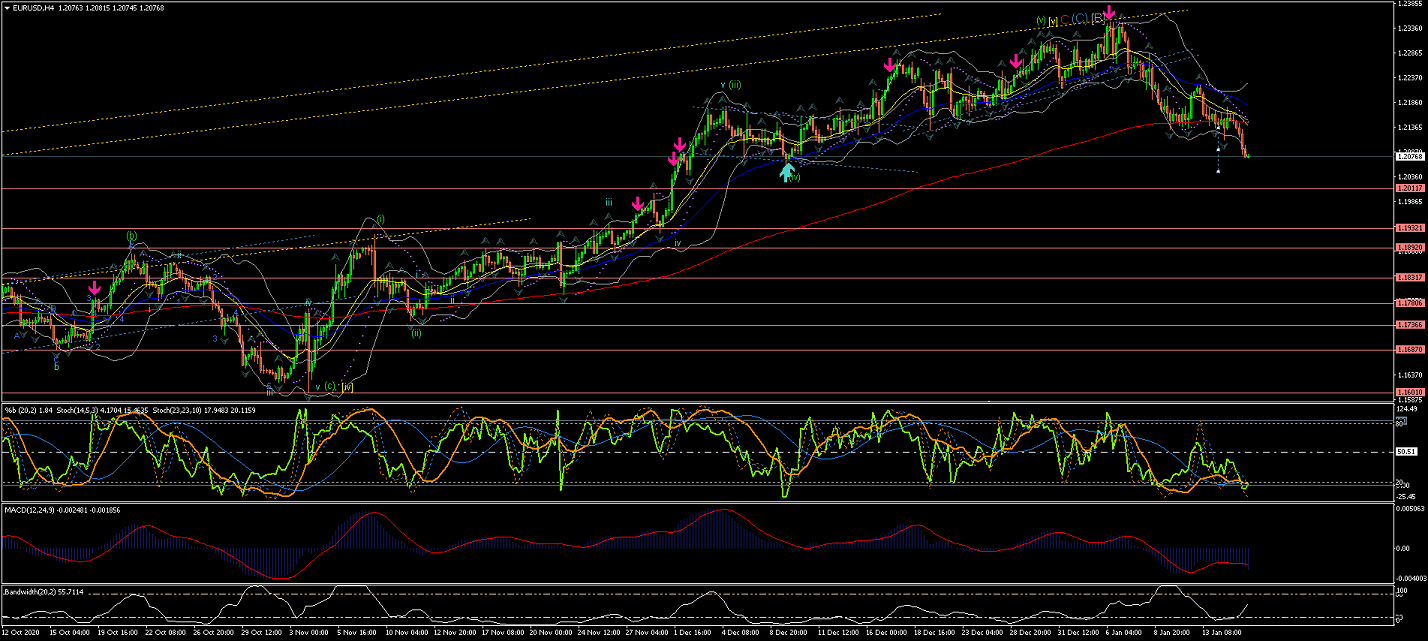The image size is (1428, 641).
Task: Click the red 1.19321 price level tag
Action: [x=1410, y=229]
